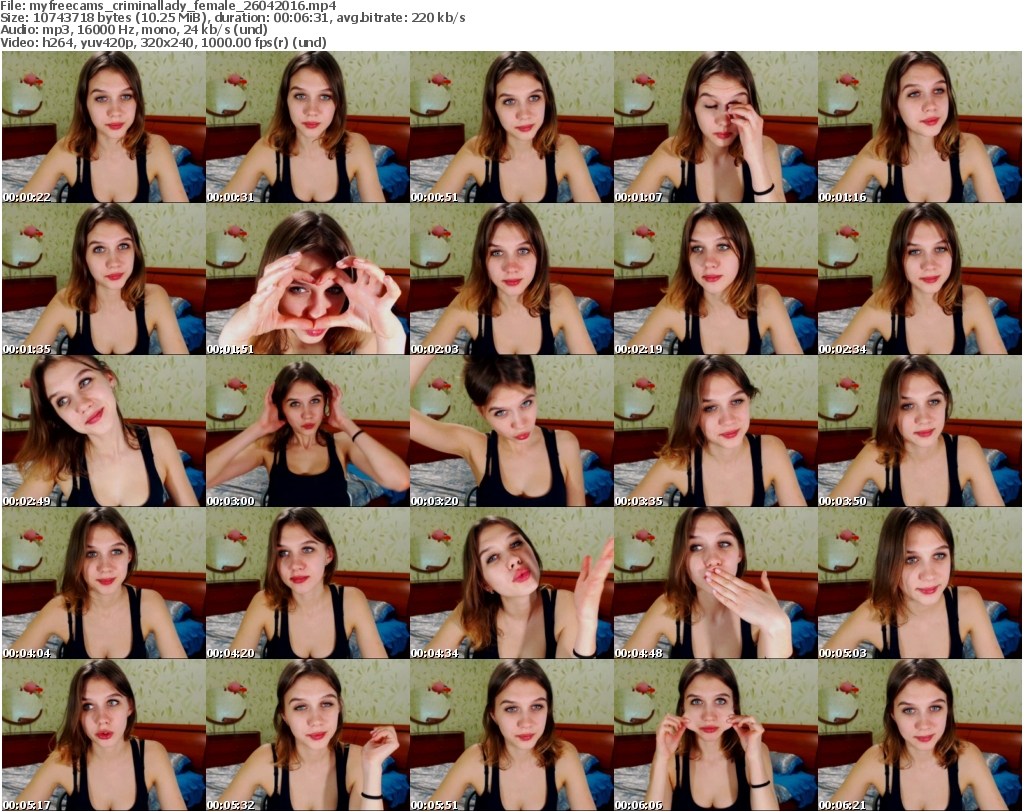Click the File name line in header
1024x811 pixels.
click(168, 6)
